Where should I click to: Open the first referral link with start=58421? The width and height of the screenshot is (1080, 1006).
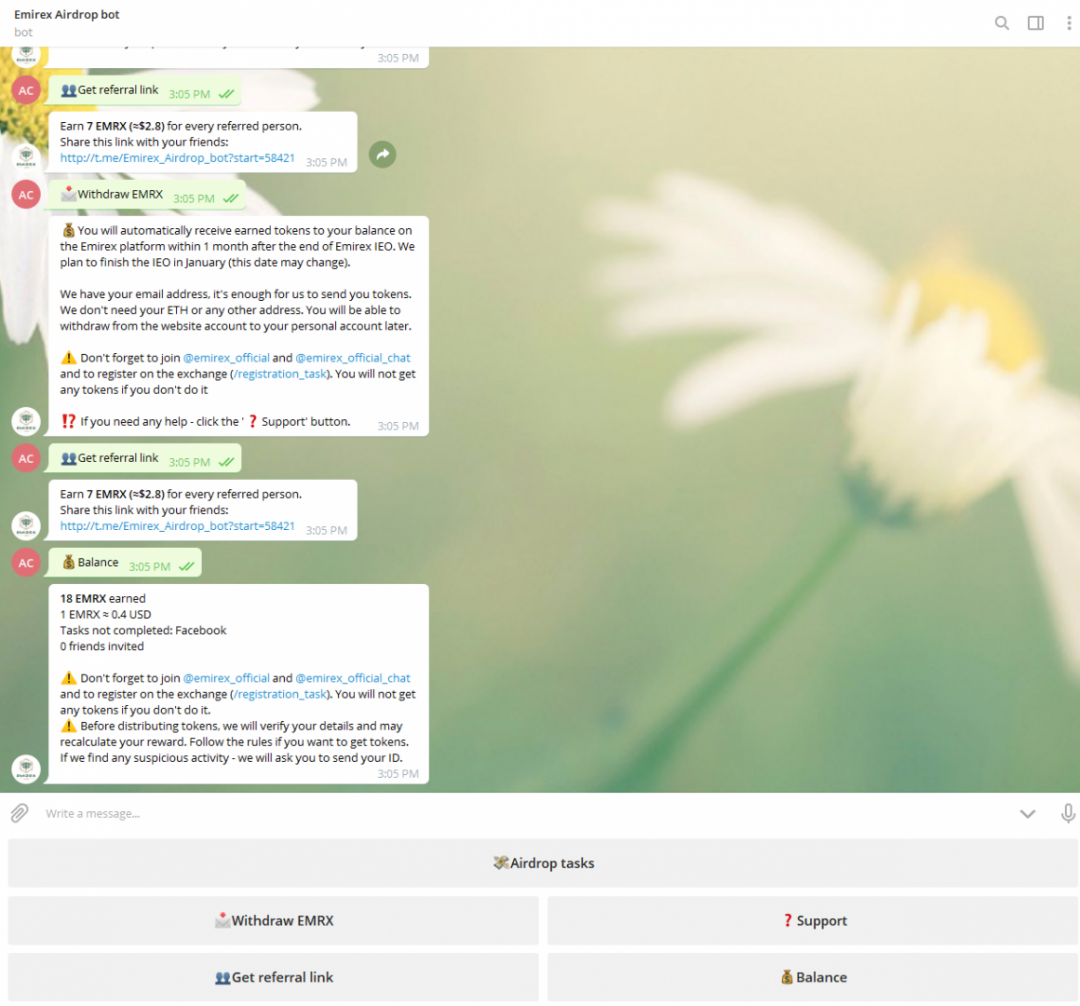pos(177,158)
